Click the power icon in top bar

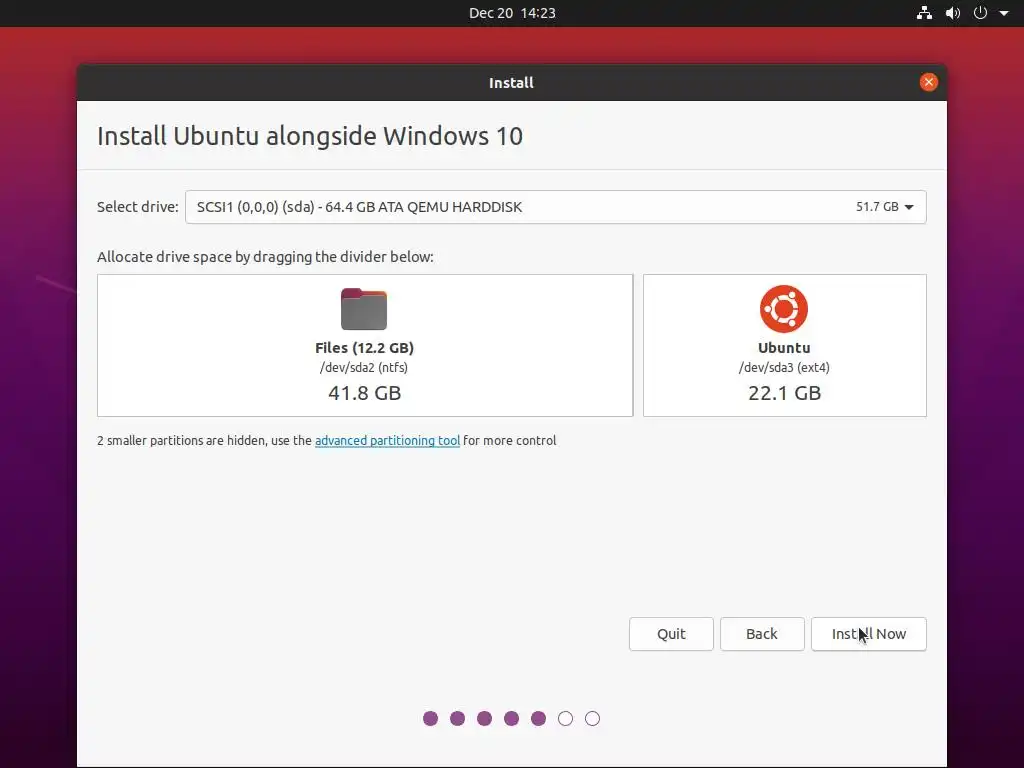pos(980,13)
